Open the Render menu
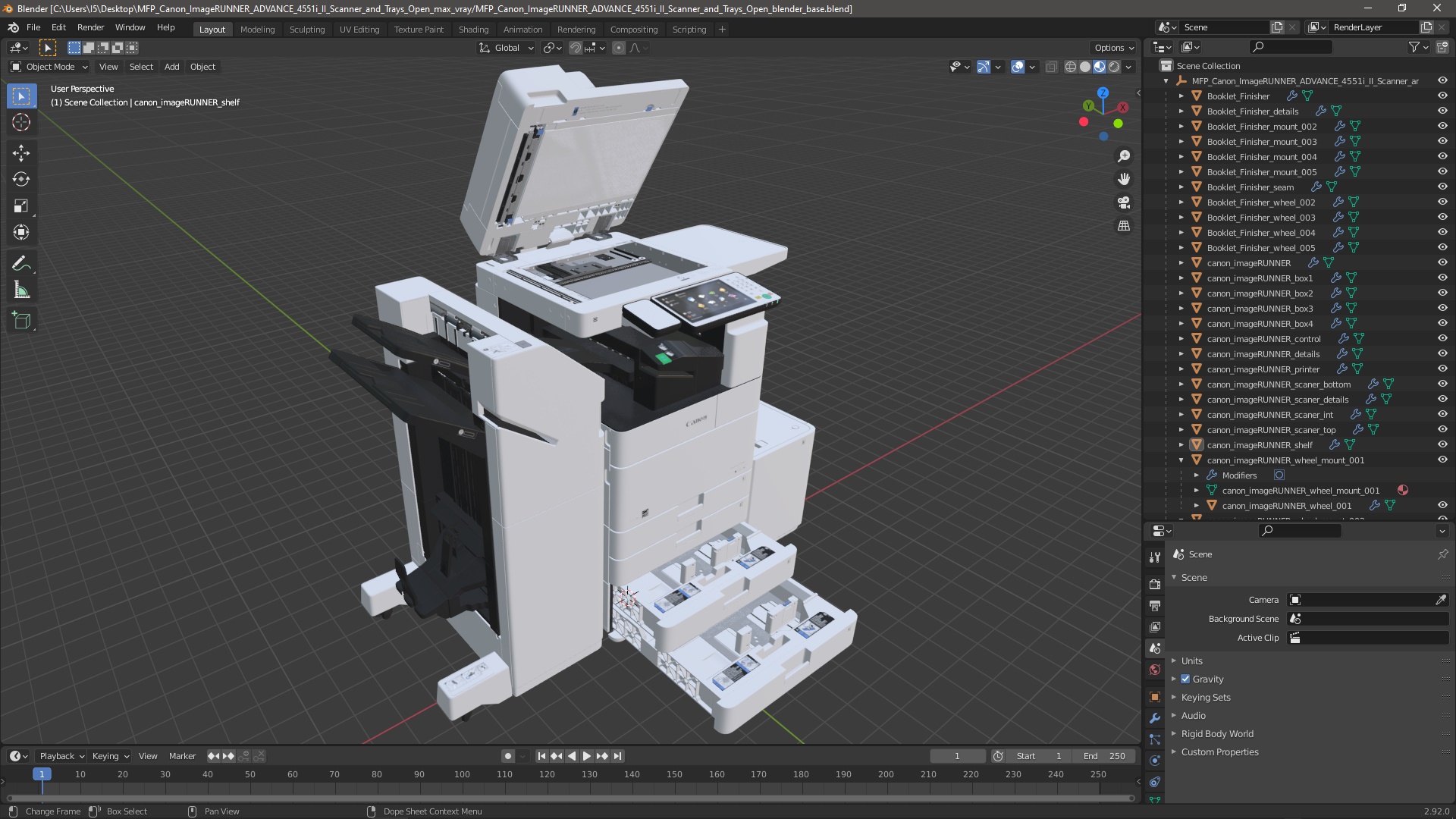The height and width of the screenshot is (819, 1456). click(x=90, y=27)
